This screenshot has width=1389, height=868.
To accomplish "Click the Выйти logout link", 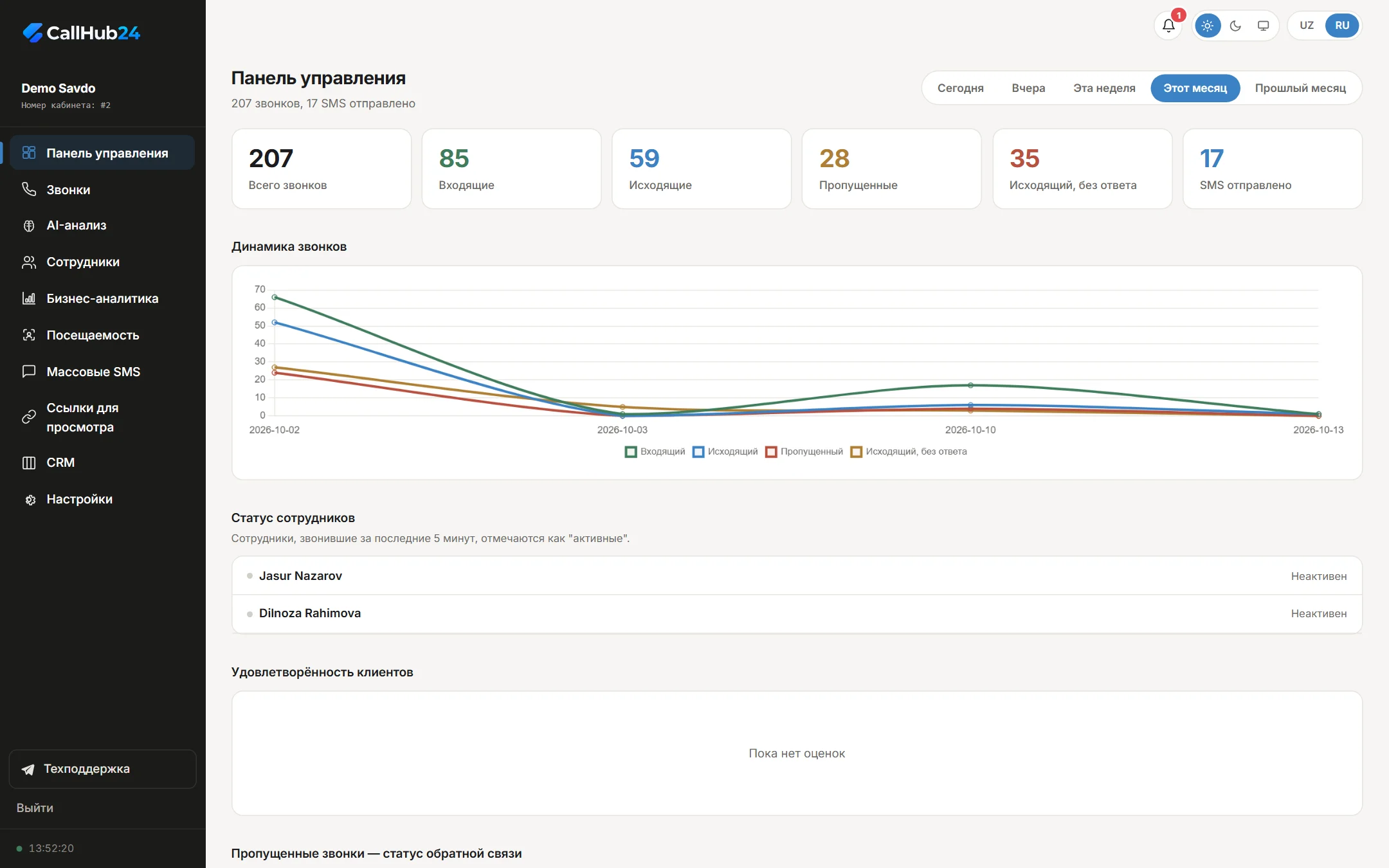I will coord(35,808).
